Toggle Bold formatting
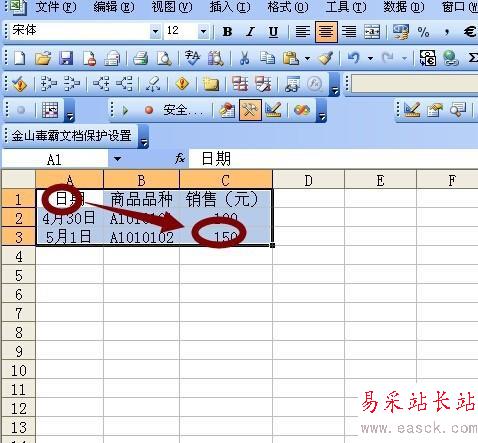 [x=227, y=32]
